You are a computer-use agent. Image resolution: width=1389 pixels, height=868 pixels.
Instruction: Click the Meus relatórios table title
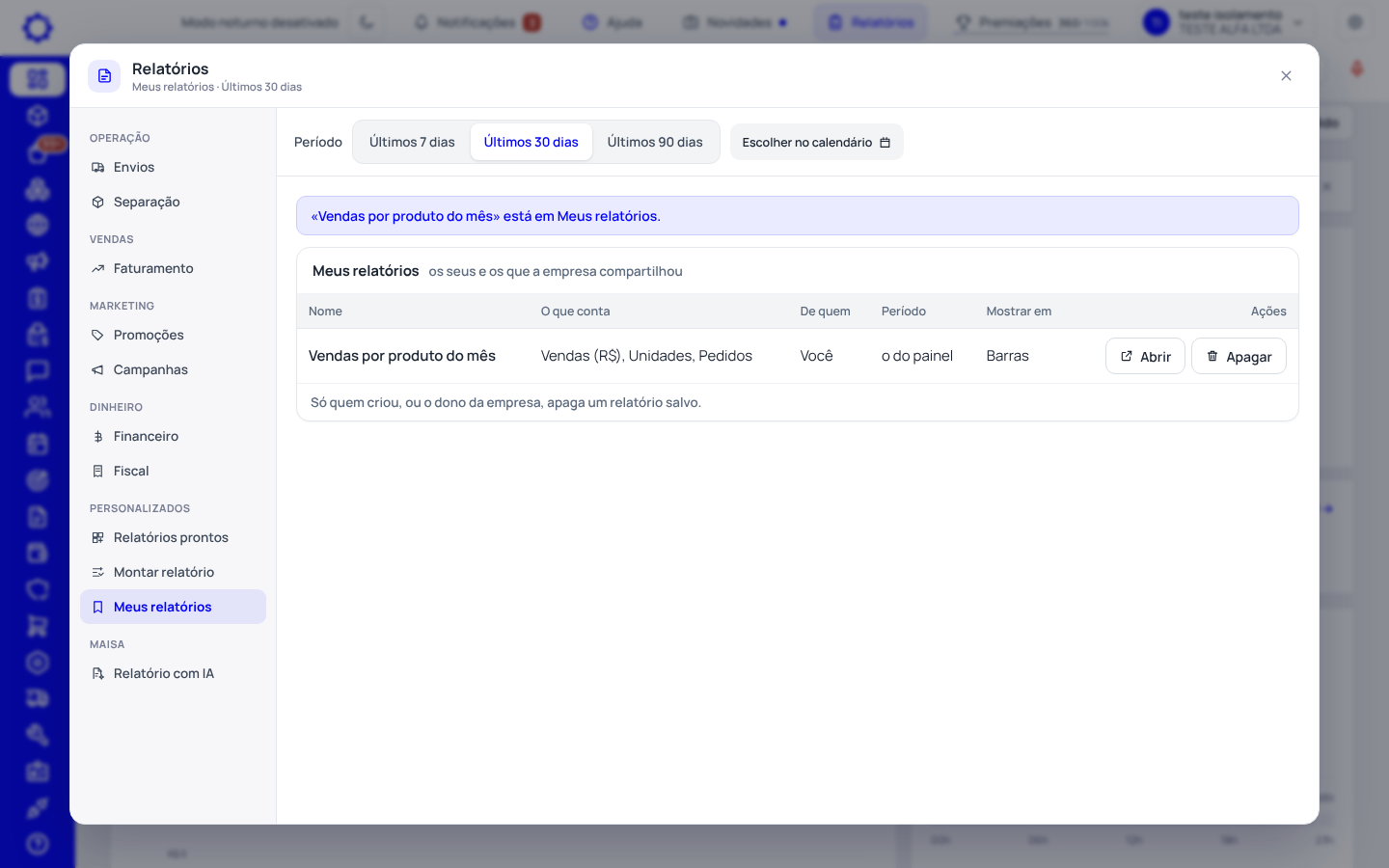coord(366,271)
